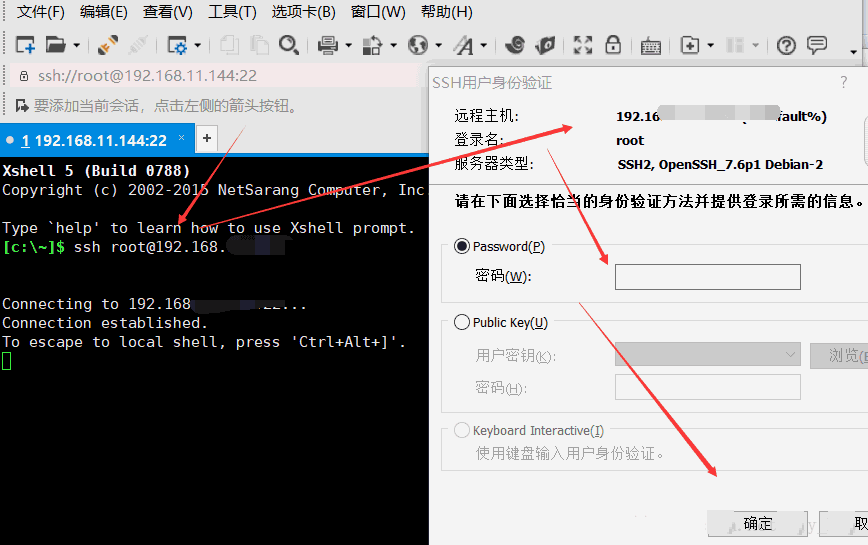Viewport: 868px width, 545px height.
Task: Click the greyed-out Paste toolbar icon
Action: tap(259, 45)
